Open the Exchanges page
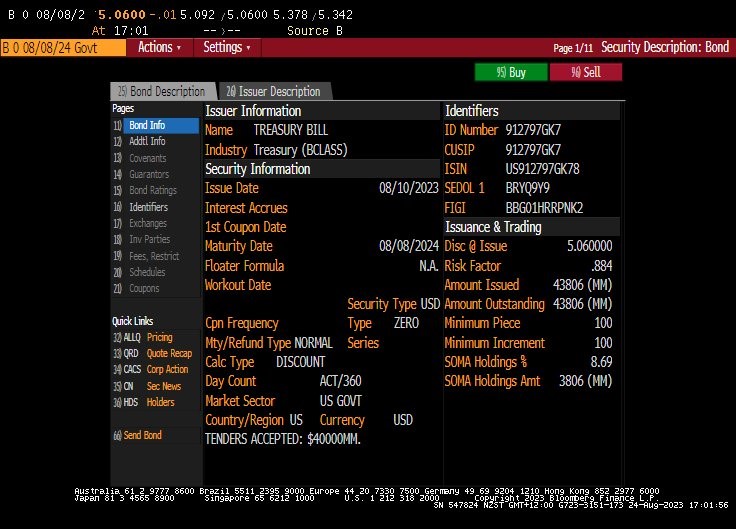Image resolution: width=736 pixels, height=529 pixels. click(156, 223)
